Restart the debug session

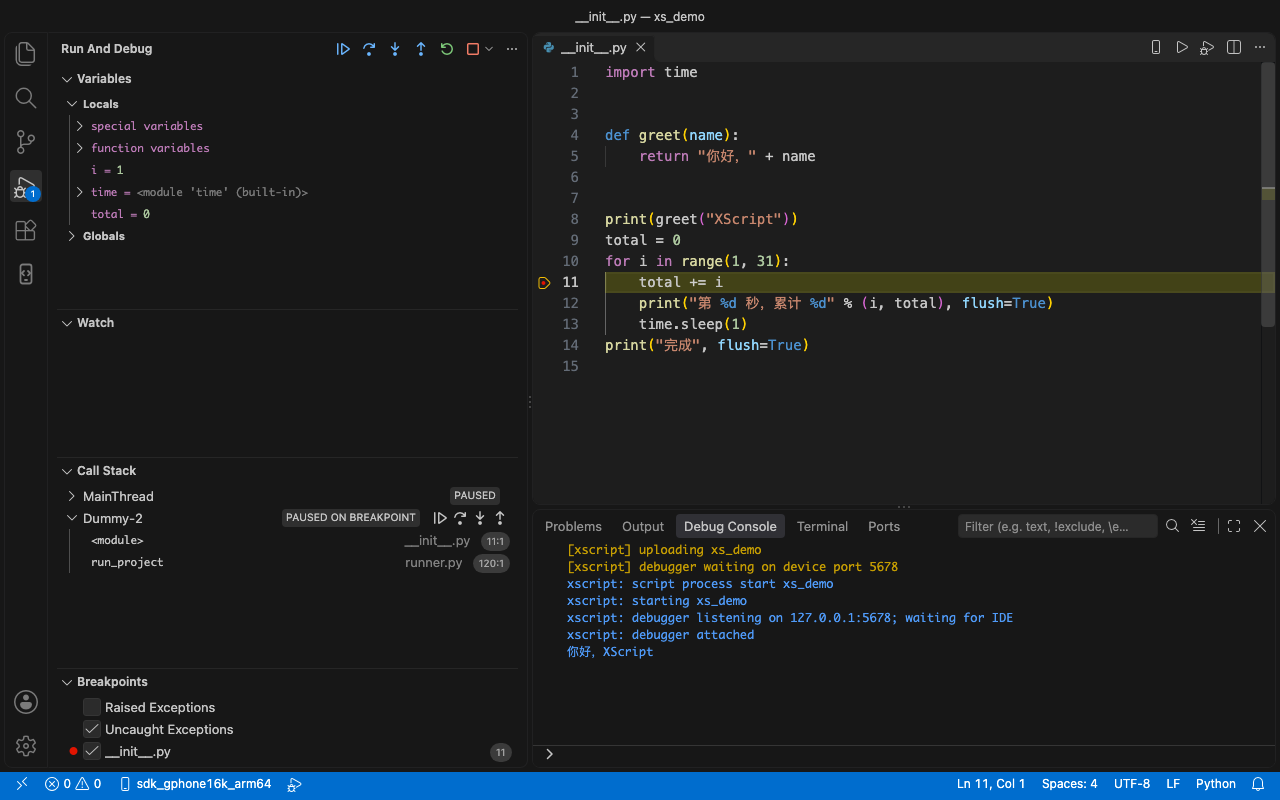[x=447, y=49]
